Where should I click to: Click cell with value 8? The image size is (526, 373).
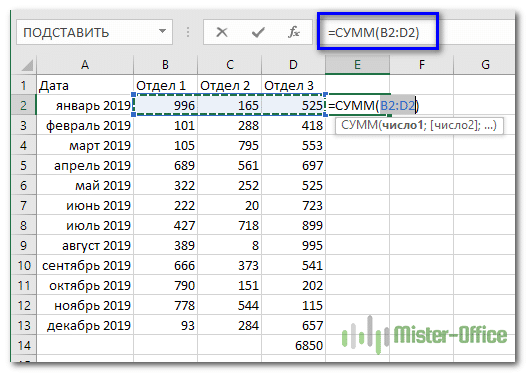[x=229, y=245]
